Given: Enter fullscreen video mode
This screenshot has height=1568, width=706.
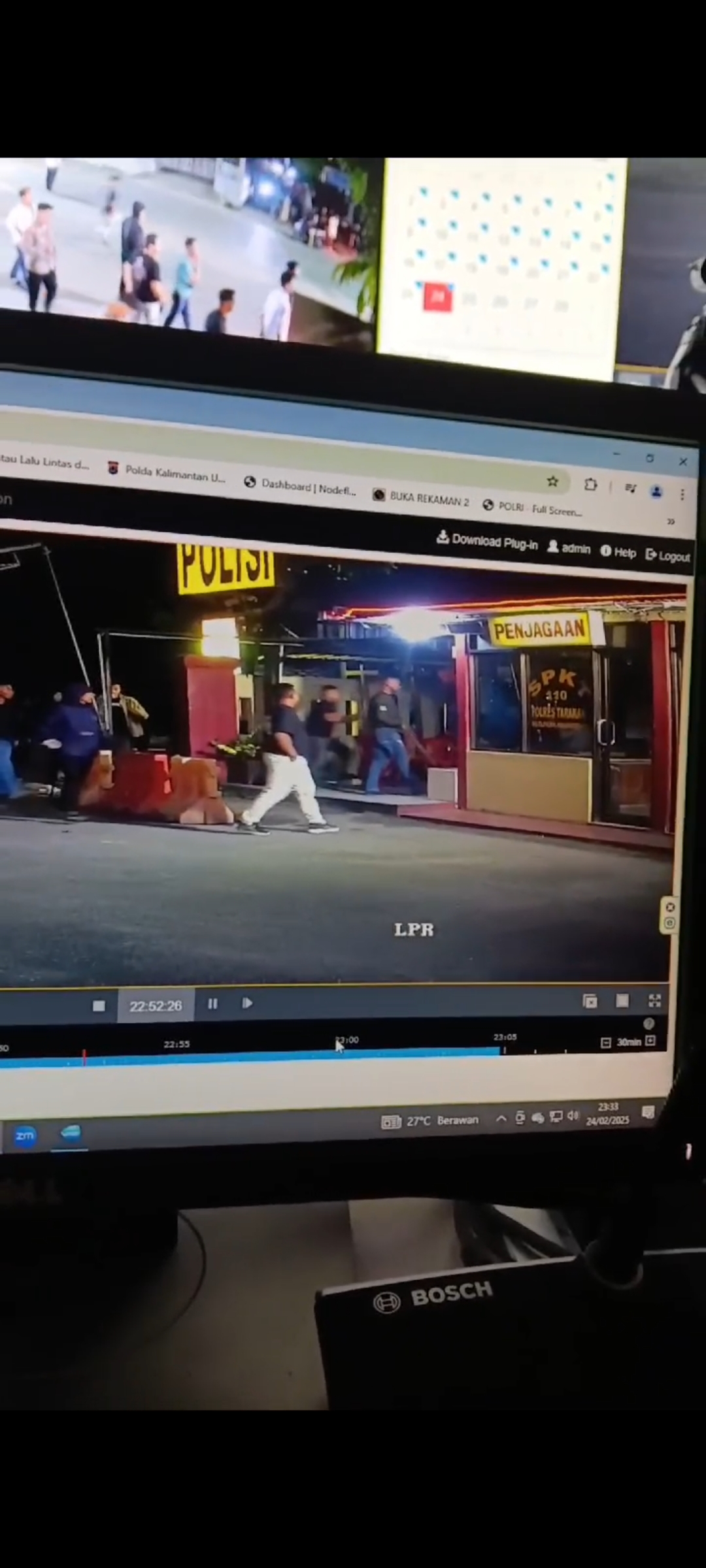Looking at the screenshot, I should (x=654, y=1001).
